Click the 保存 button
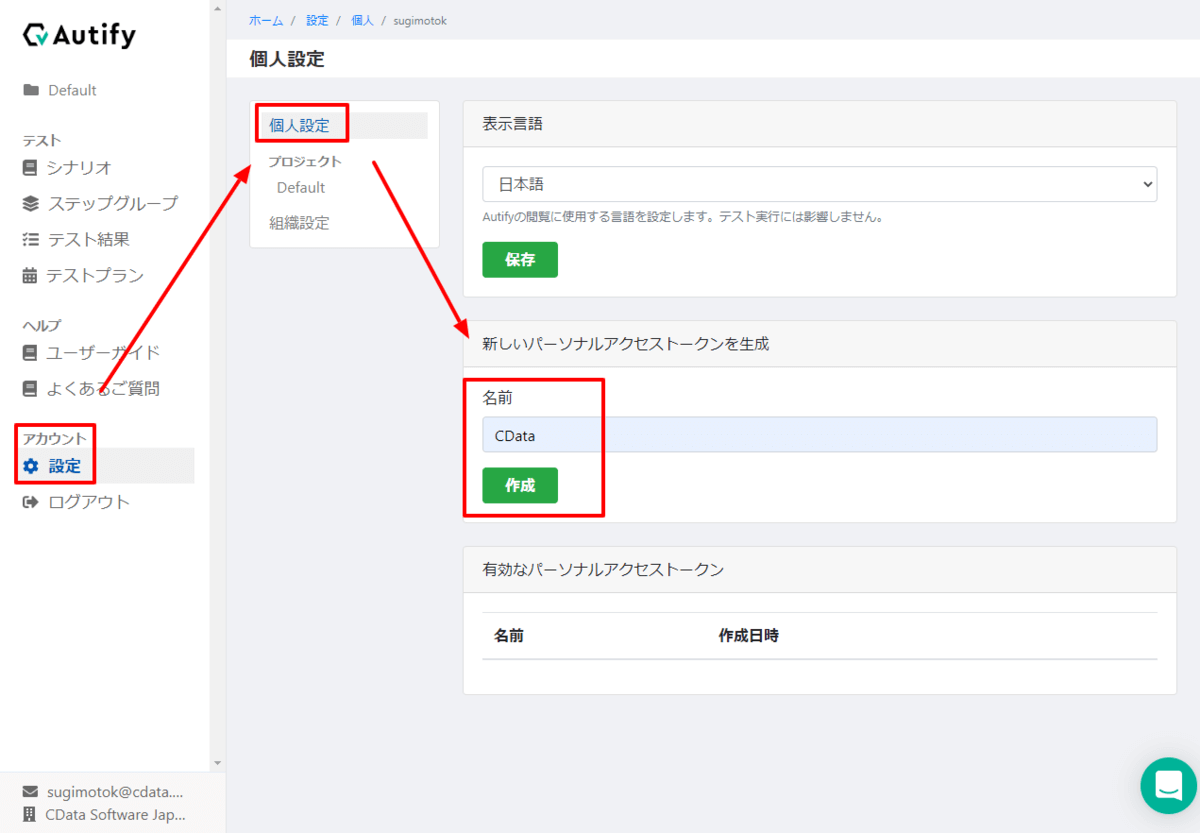Viewport: 1200px width, 833px height. point(520,260)
